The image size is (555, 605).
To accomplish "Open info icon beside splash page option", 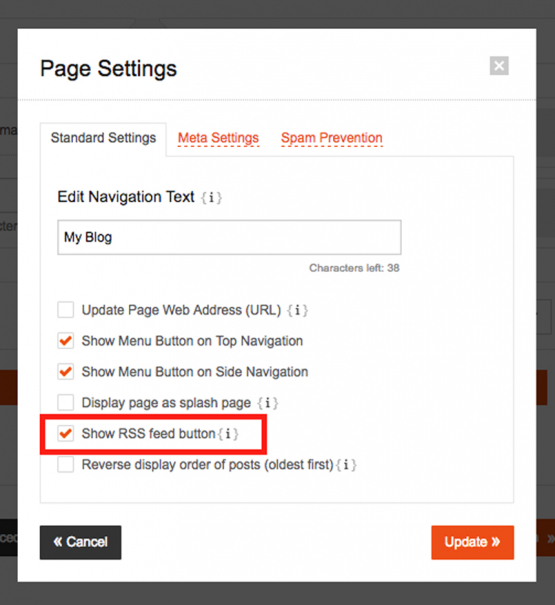I will [x=267, y=403].
